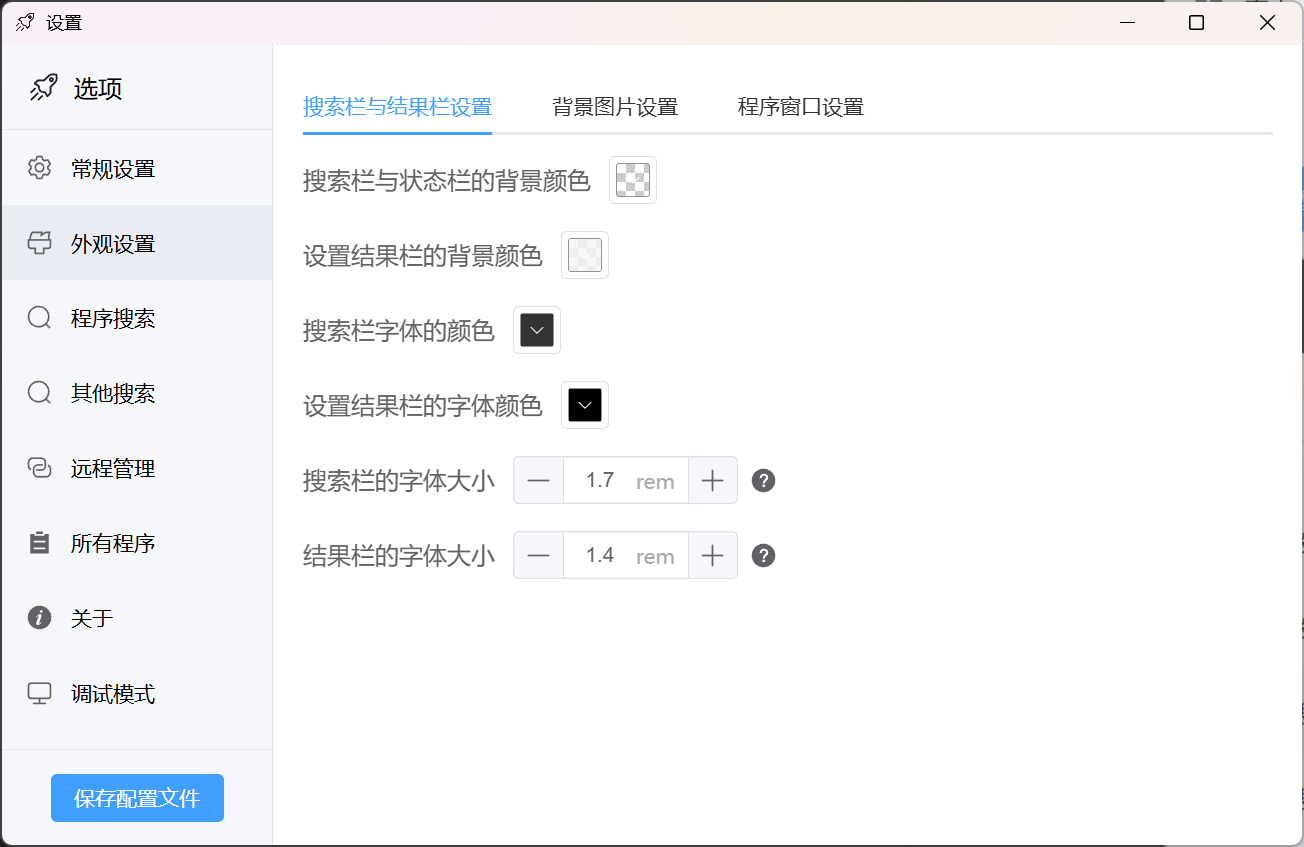
Task: Increase 搜索栏的字体大小 with plus button
Action: tap(712, 481)
